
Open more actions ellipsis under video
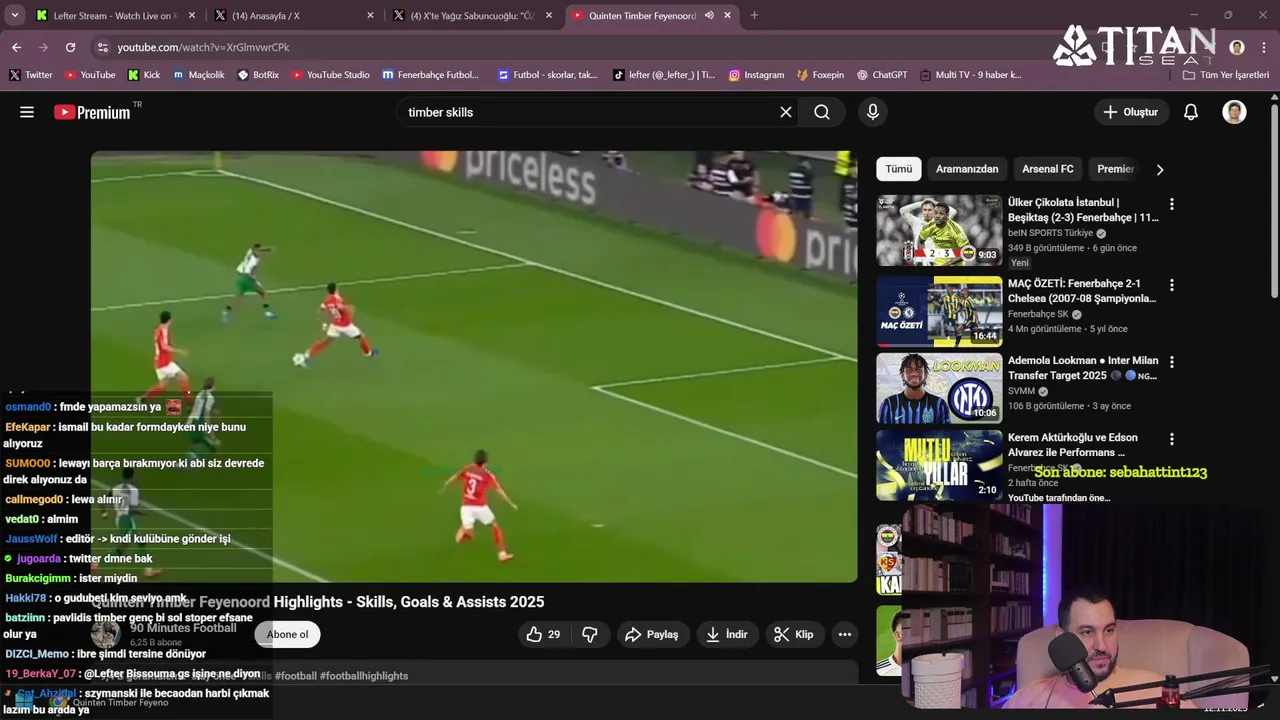click(x=845, y=634)
